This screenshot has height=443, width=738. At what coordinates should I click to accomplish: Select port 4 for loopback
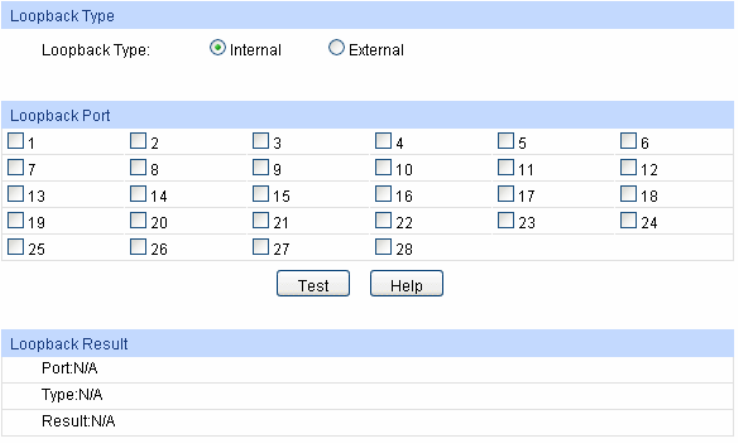pyautogui.click(x=384, y=142)
